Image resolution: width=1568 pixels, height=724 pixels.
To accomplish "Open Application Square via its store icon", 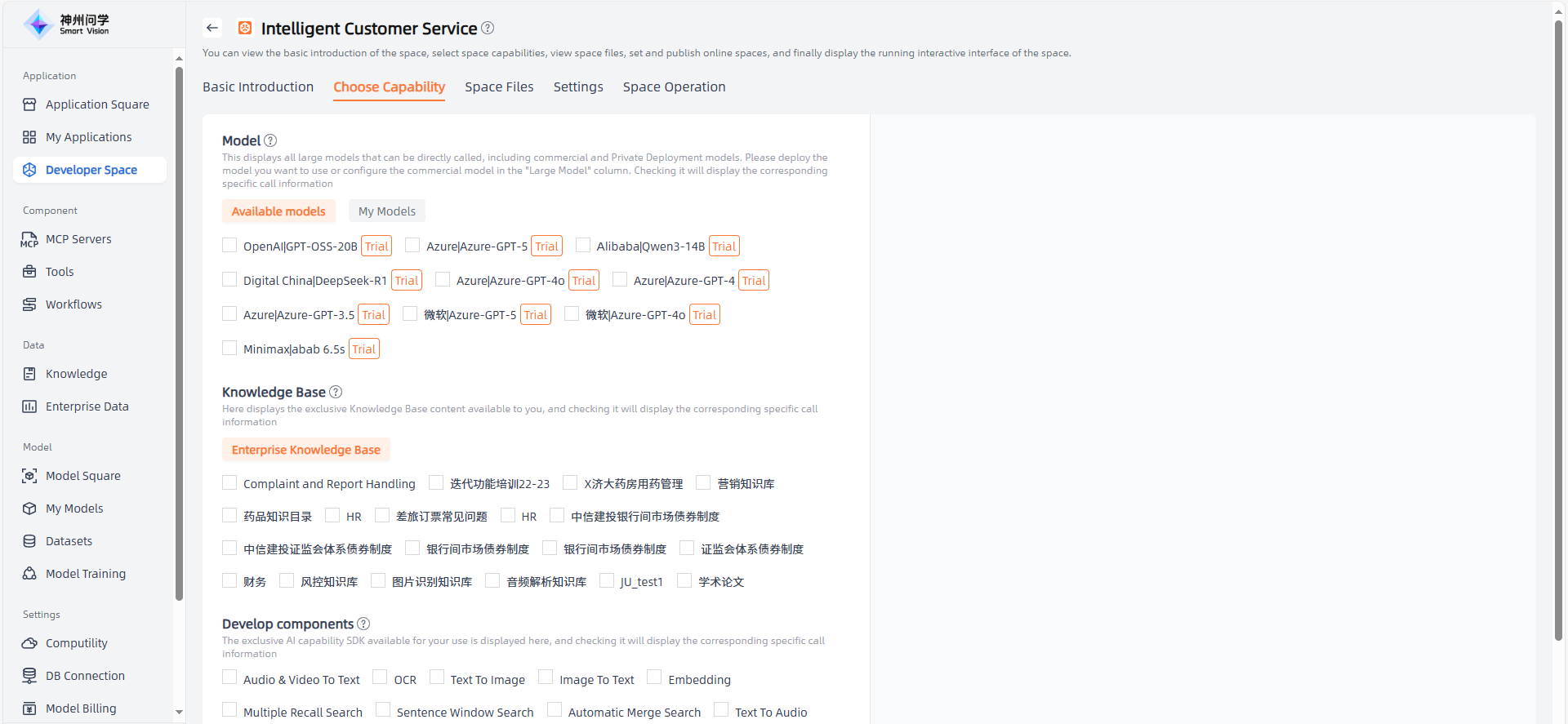I will coord(29,104).
